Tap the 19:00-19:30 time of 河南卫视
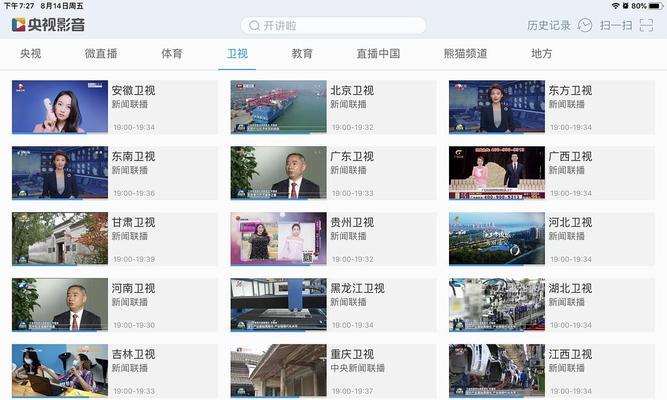Viewport: 667px width, 400px height. click(x=134, y=325)
